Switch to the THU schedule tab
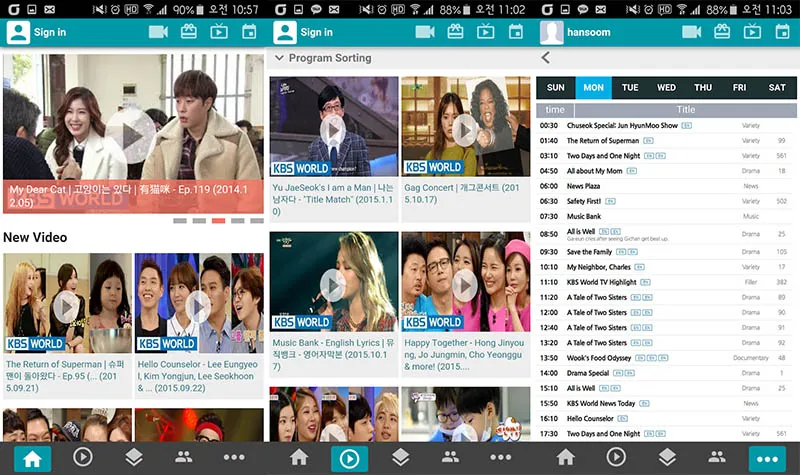Viewport: 800px width, 475px height. [703, 88]
